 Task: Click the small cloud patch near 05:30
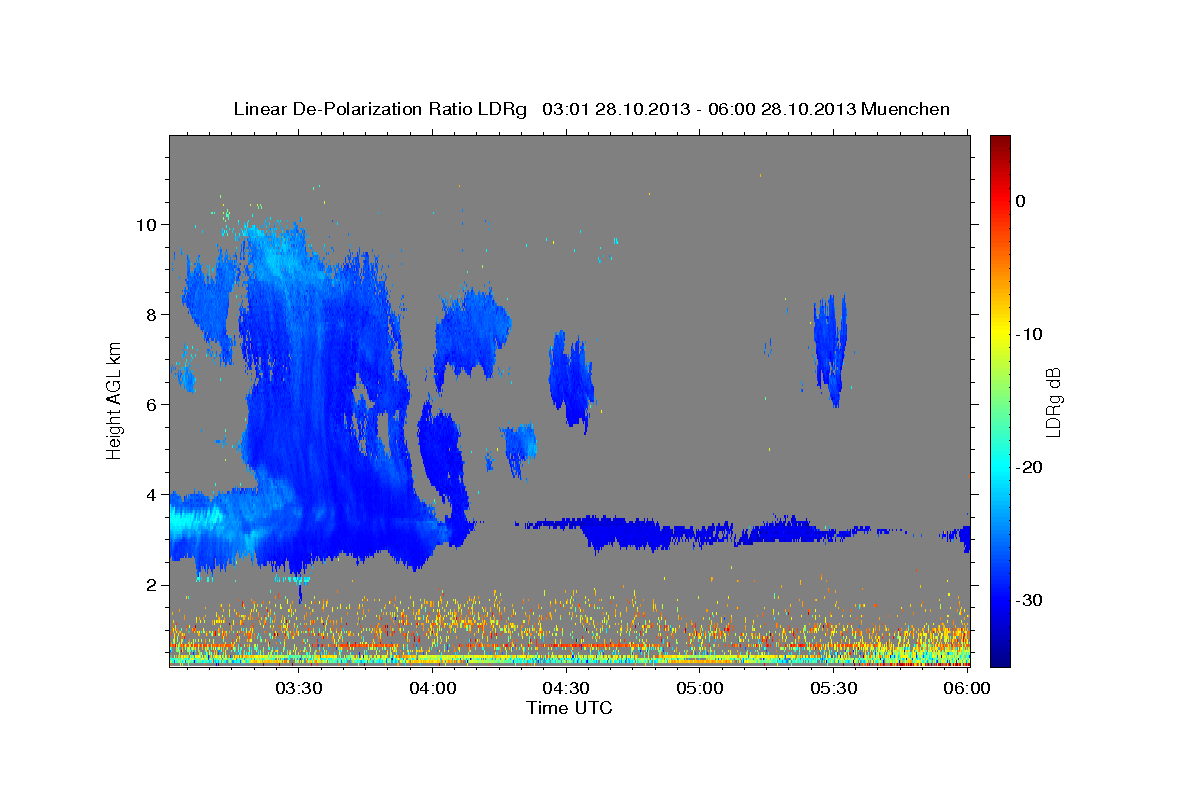[x=830, y=350]
